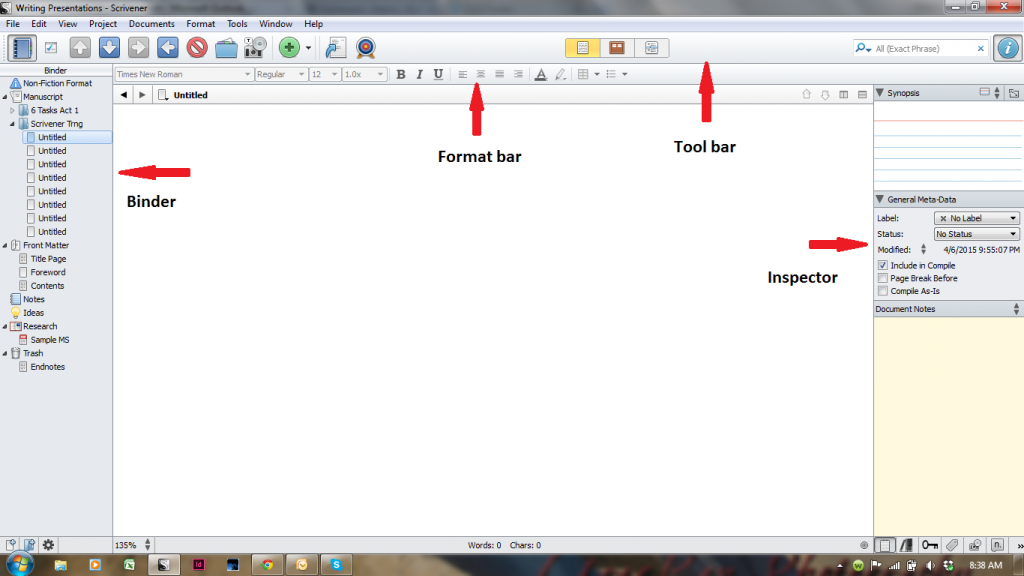1024x576 pixels.
Task: Align text left
Action: pyautogui.click(x=462, y=74)
